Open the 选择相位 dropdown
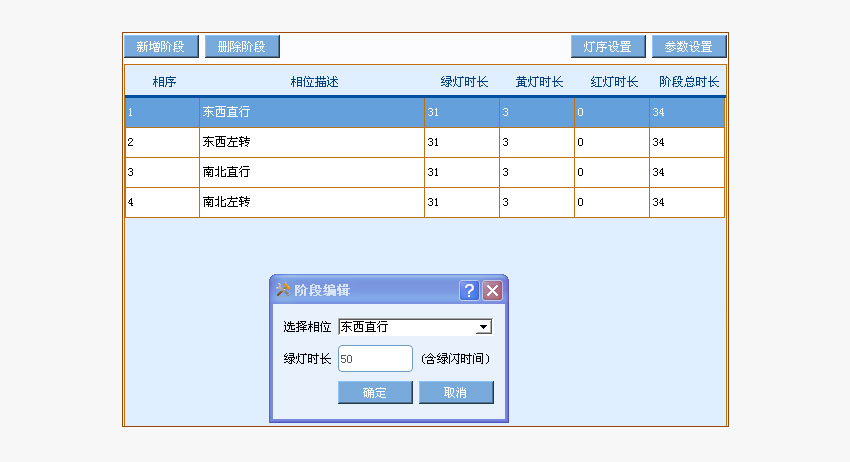Viewport: 850px width, 462px height. coord(483,327)
